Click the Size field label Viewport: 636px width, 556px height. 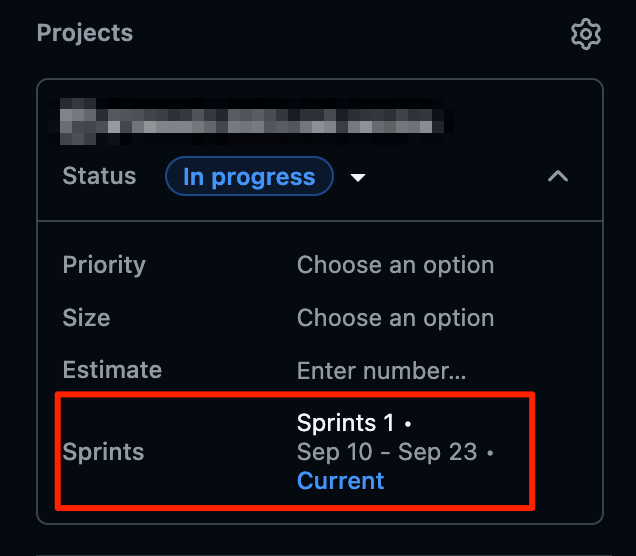click(86, 318)
